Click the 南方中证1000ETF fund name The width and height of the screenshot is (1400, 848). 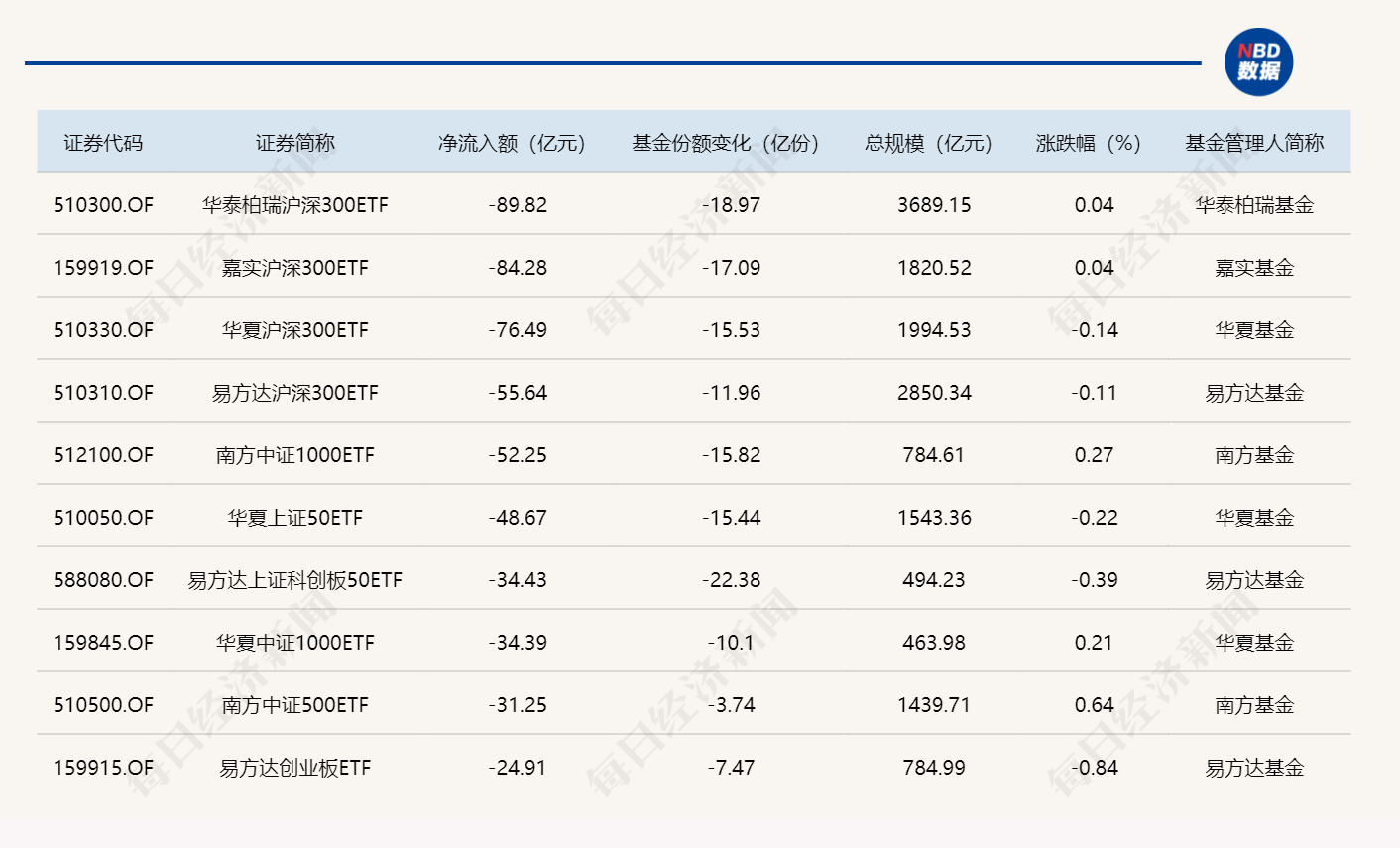pos(296,455)
